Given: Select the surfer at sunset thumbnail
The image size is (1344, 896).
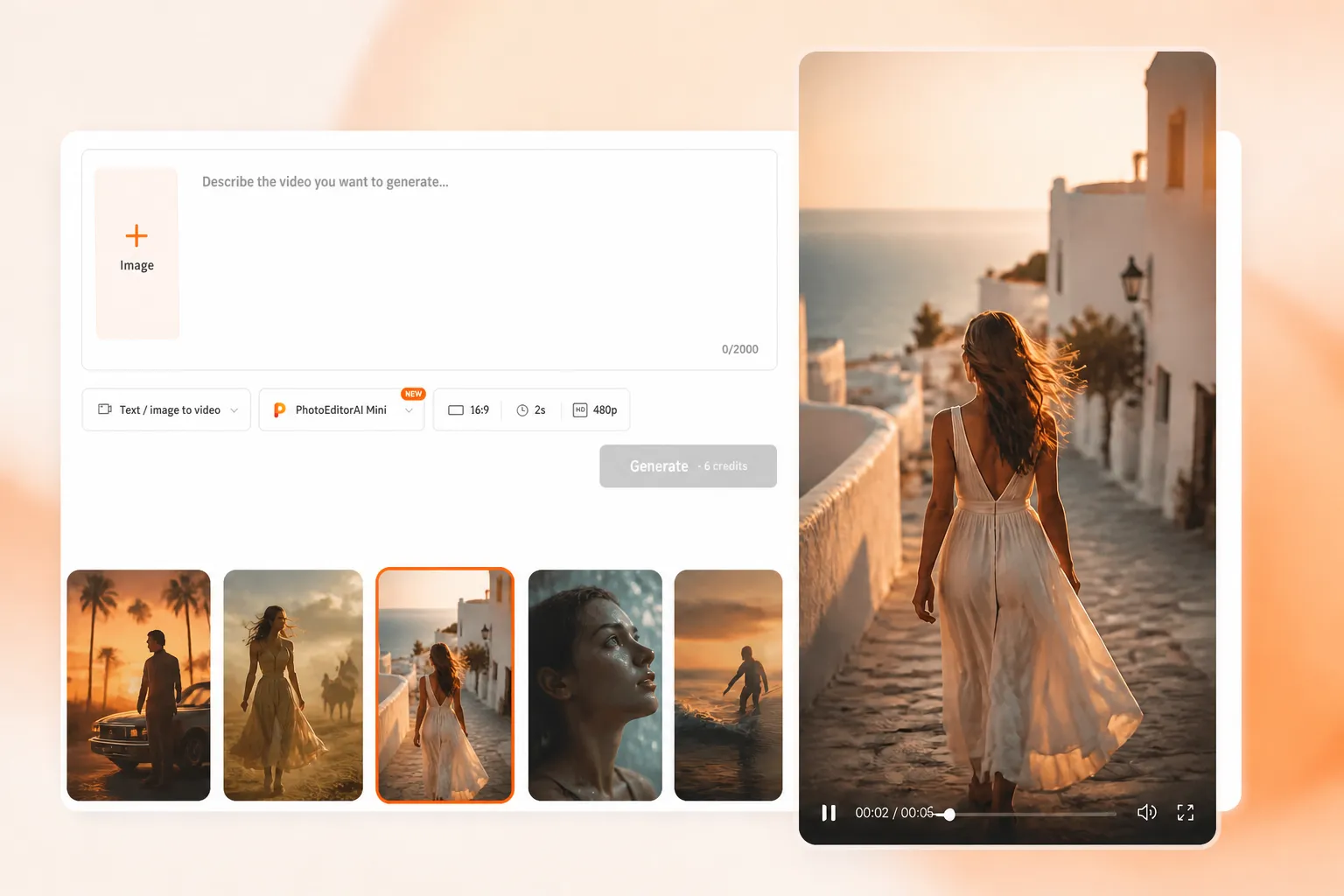Looking at the screenshot, I should [728, 685].
